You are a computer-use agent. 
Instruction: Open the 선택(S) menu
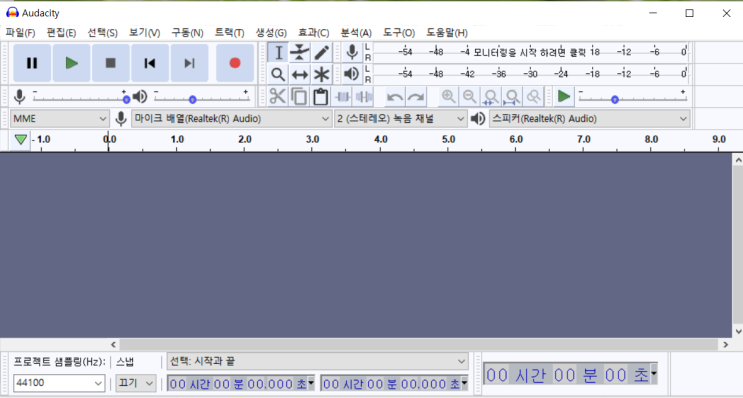point(102,33)
